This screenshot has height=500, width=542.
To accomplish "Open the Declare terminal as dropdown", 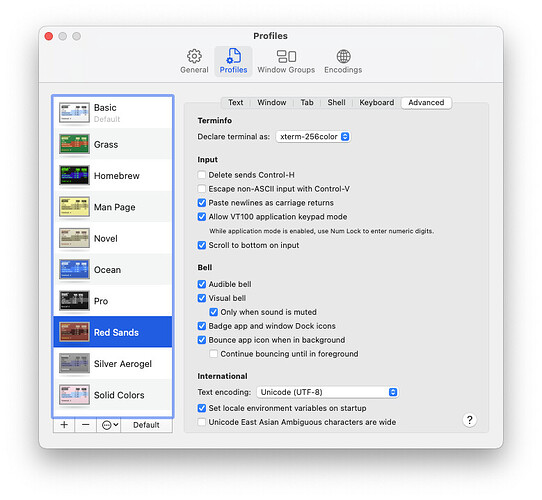I will [313, 137].
